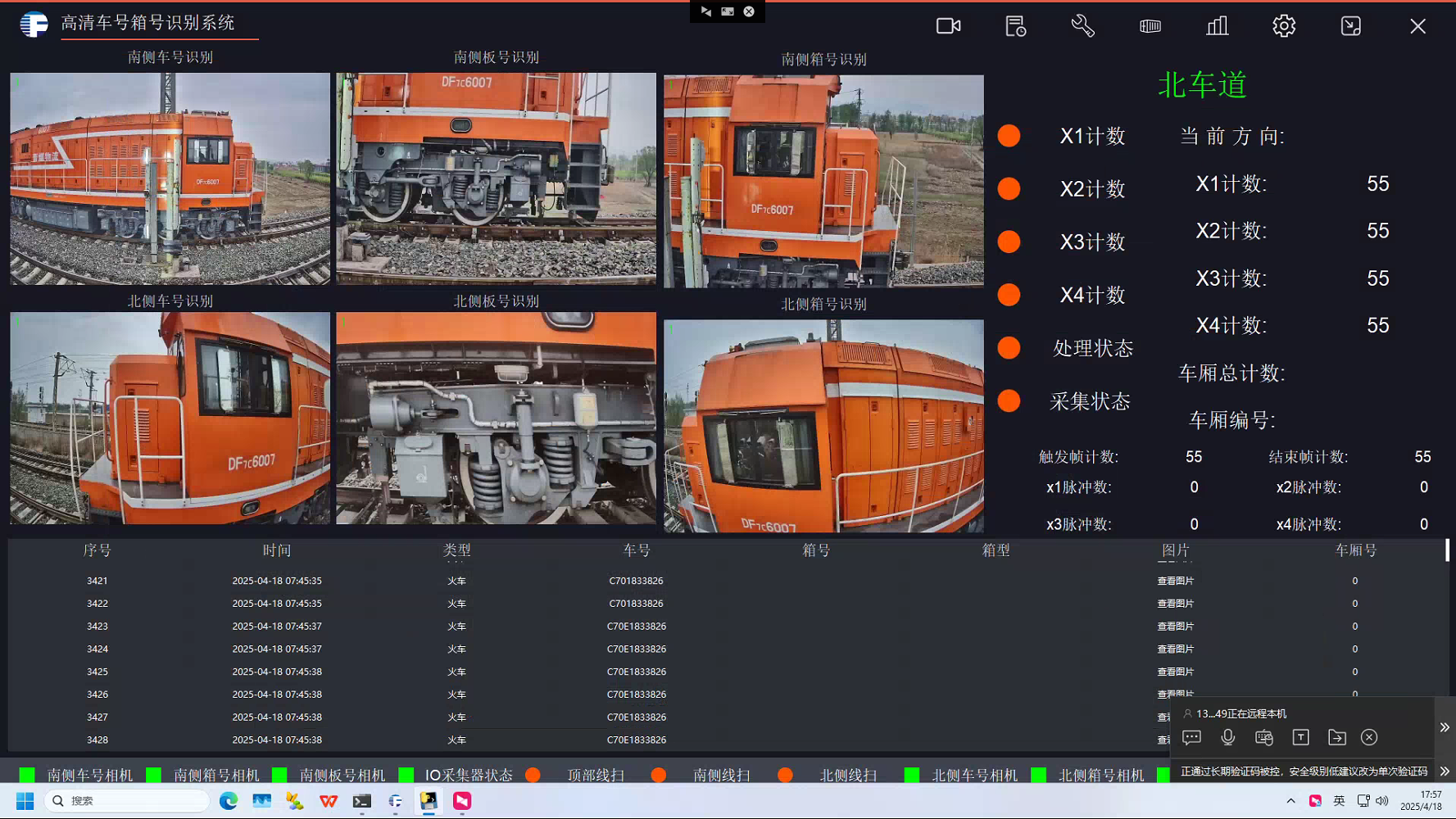The image size is (1456, 819).
Task: Click the English input method indicator
Action: pyautogui.click(x=1339, y=801)
